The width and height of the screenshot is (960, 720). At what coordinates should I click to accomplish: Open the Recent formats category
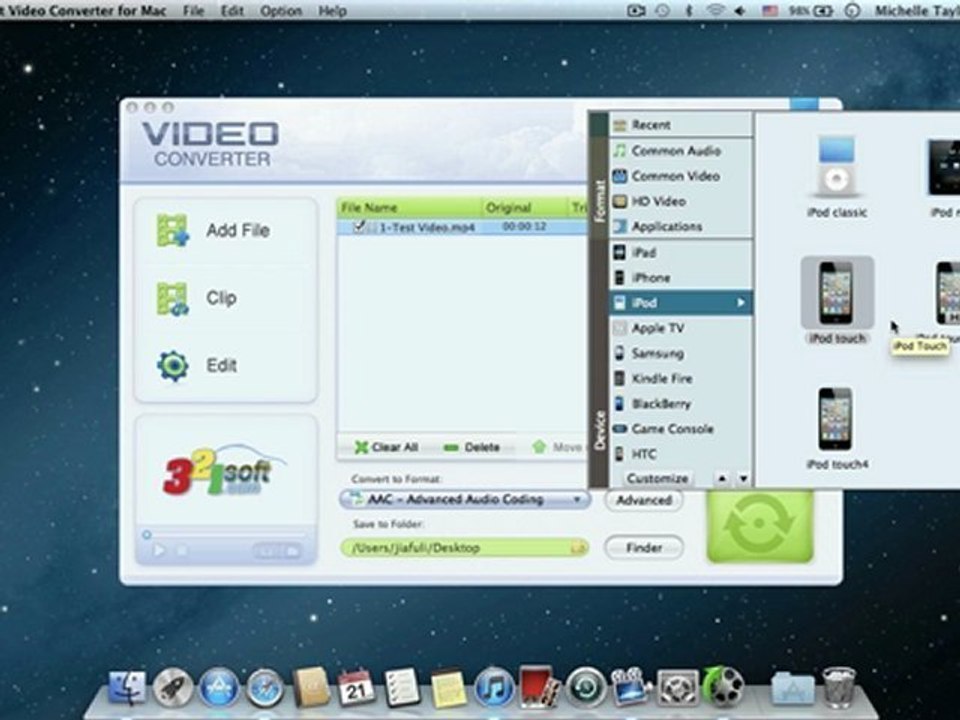[x=681, y=125]
